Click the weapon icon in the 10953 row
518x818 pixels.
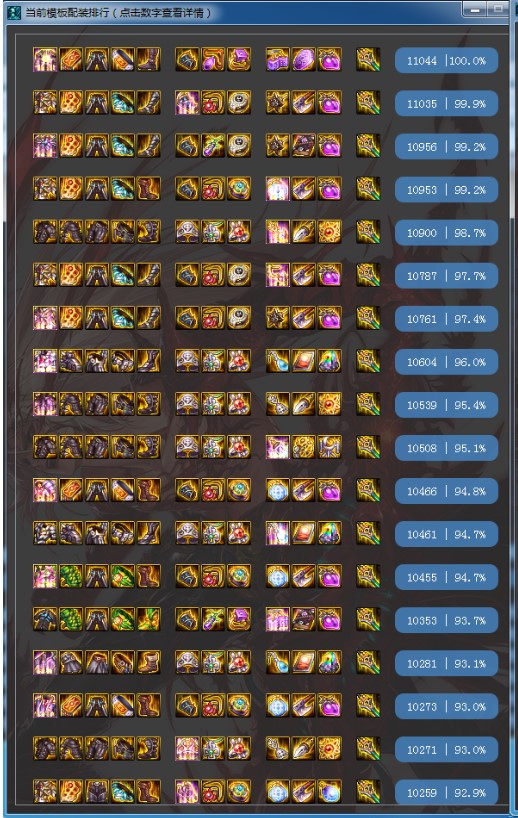(368, 188)
